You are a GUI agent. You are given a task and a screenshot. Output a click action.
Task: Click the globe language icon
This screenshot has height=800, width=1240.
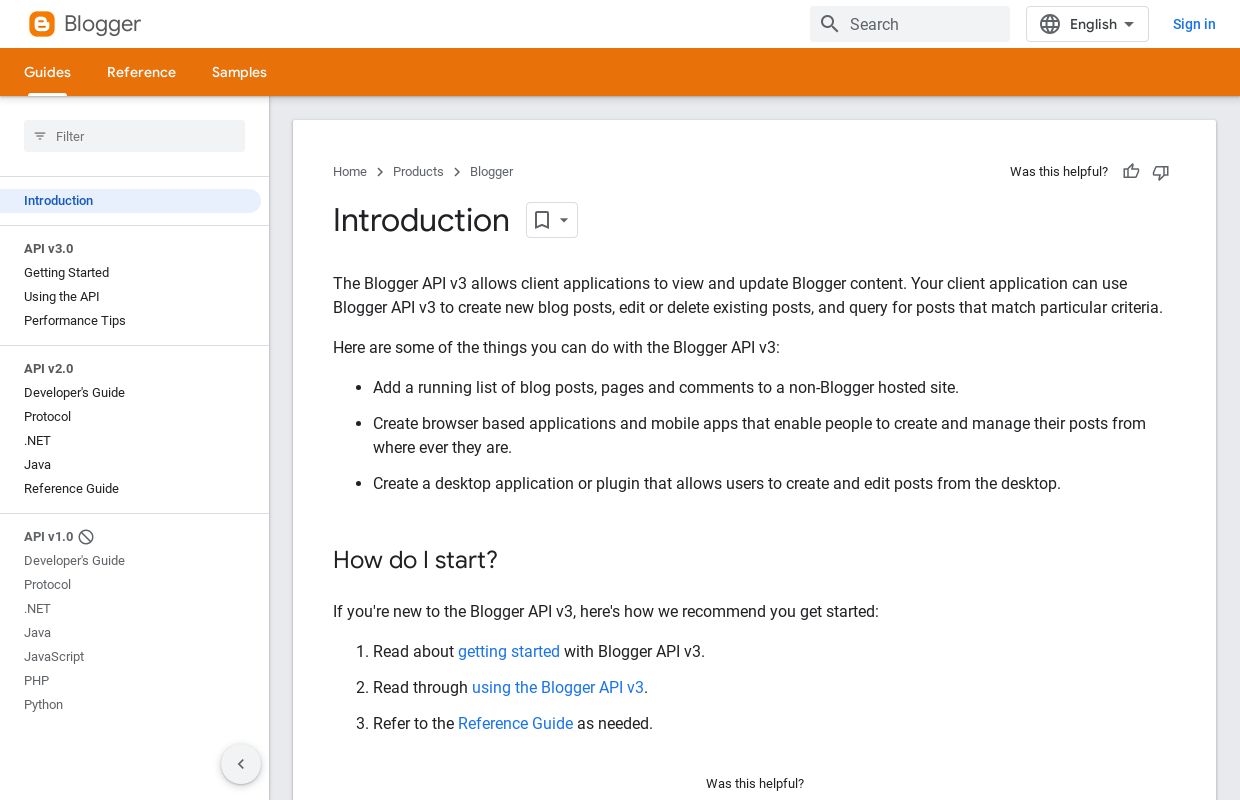pyautogui.click(x=1050, y=24)
